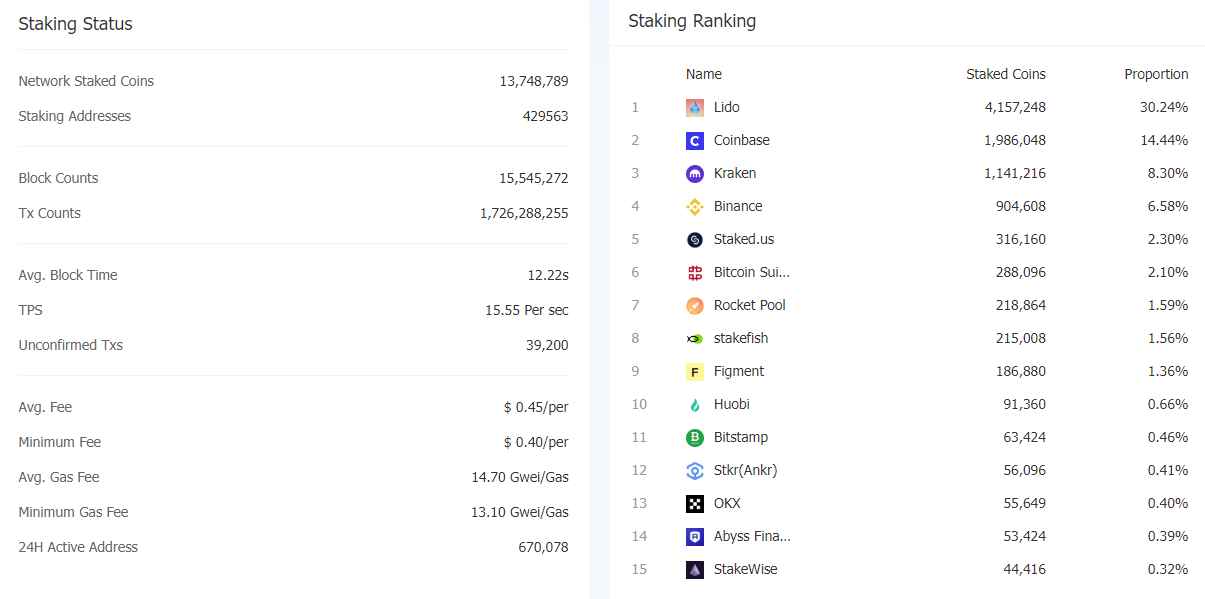Click the StakeWise logo icon
The width and height of the screenshot is (1205, 599).
695,569
